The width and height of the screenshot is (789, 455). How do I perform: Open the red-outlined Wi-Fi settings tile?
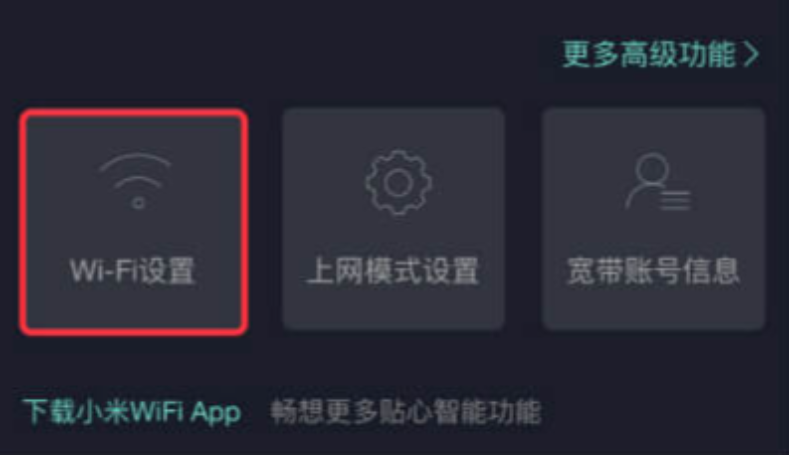[134, 222]
